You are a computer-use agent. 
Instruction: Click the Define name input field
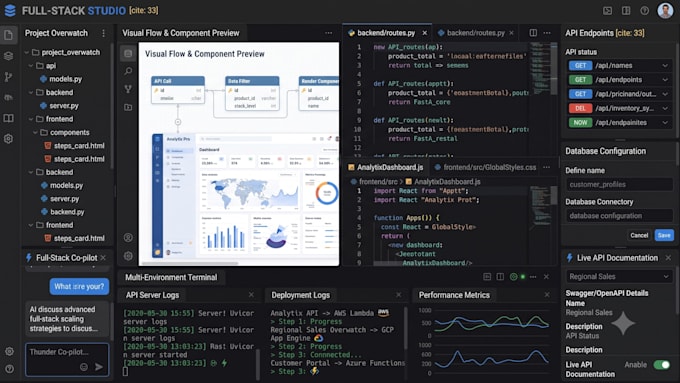pyautogui.click(x=619, y=184)
